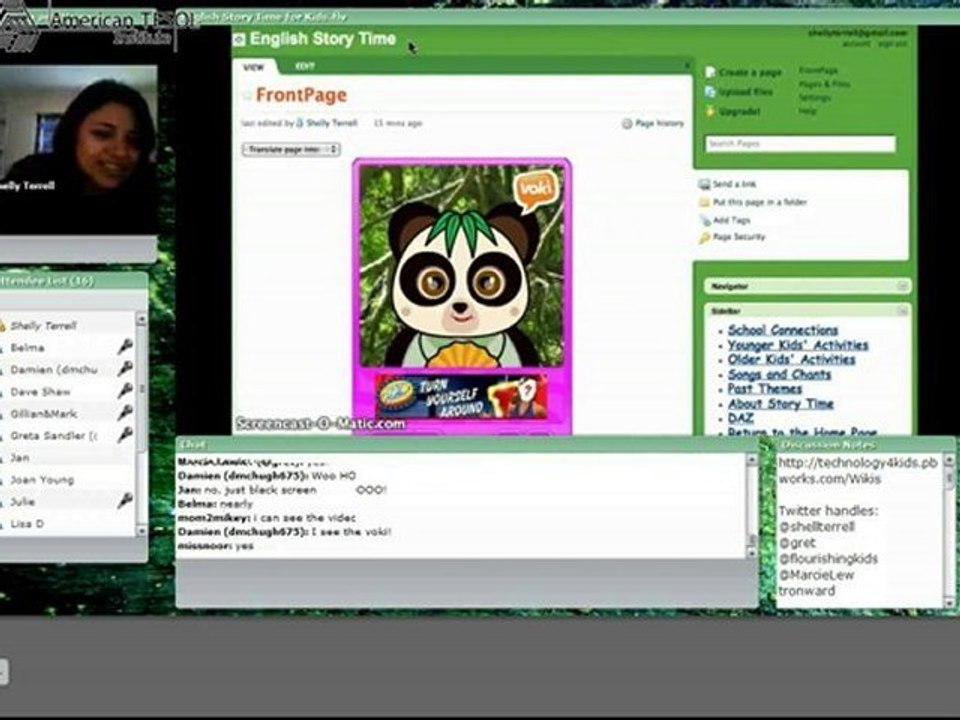Screen dimensions: 960x720
Task: Collapse the Navigator panel
Action: click(902, 286)
